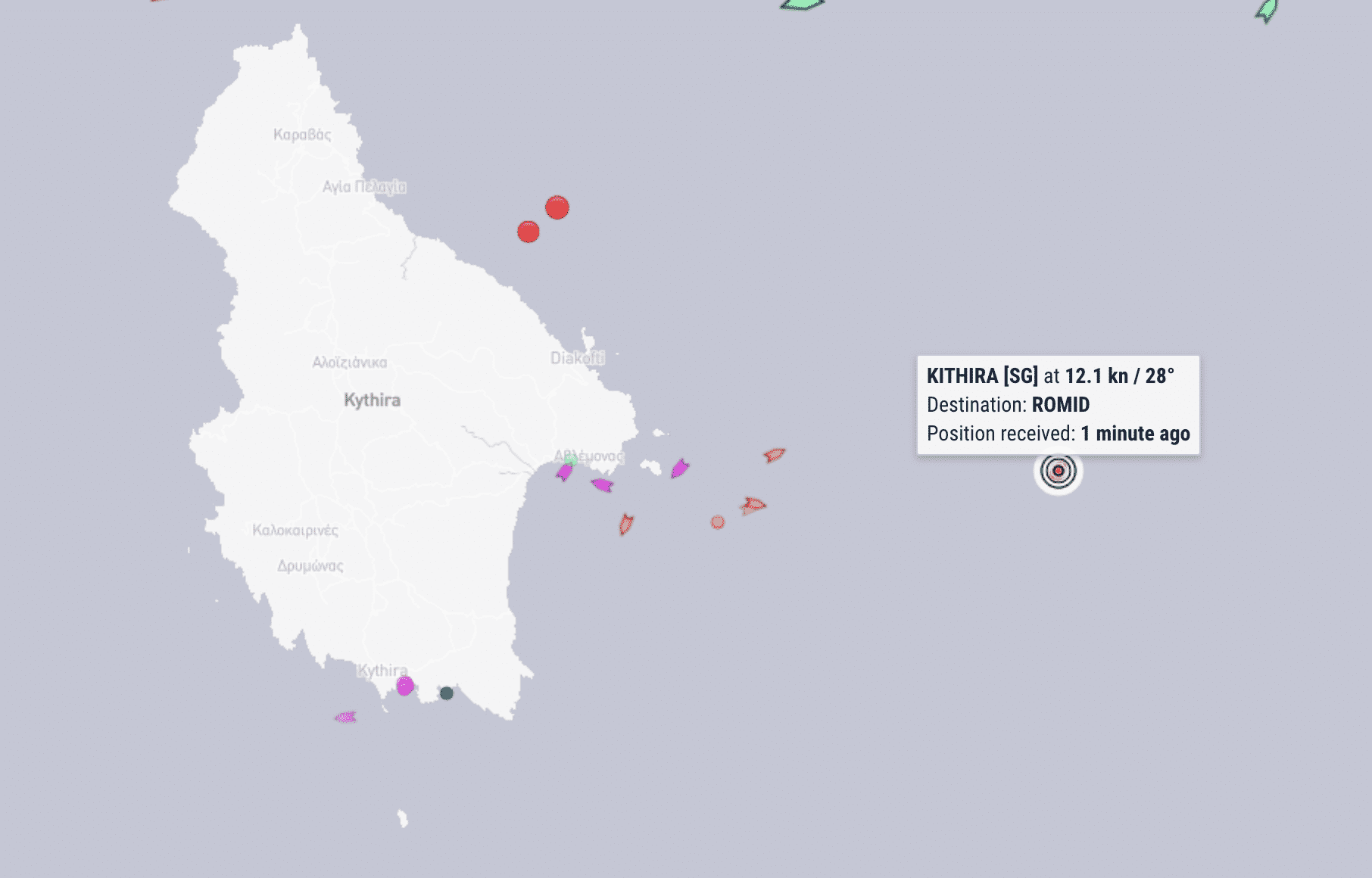Select the faded magenta vessel southwest of Kythira town
This screenshot has height=878, width=1372.
click(345, 717)
